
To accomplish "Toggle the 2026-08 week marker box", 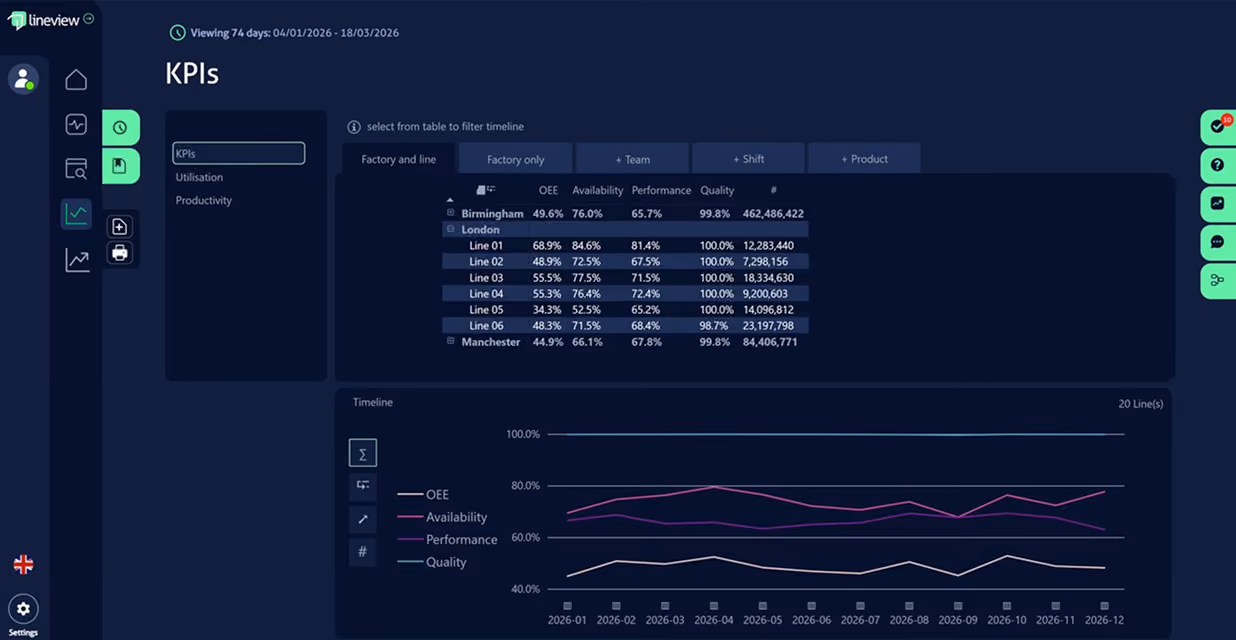I will click(x=909, y=606).
